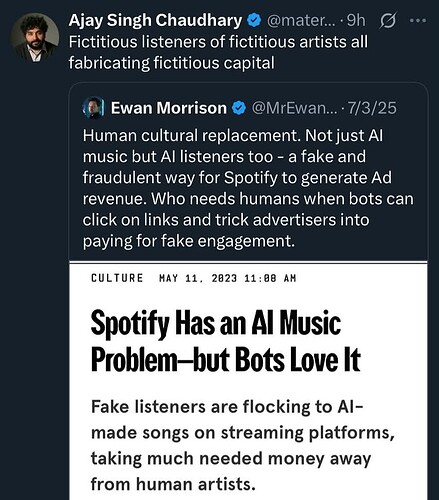Open Ajay Singh Chaudhary's display name link

(155, 21)
